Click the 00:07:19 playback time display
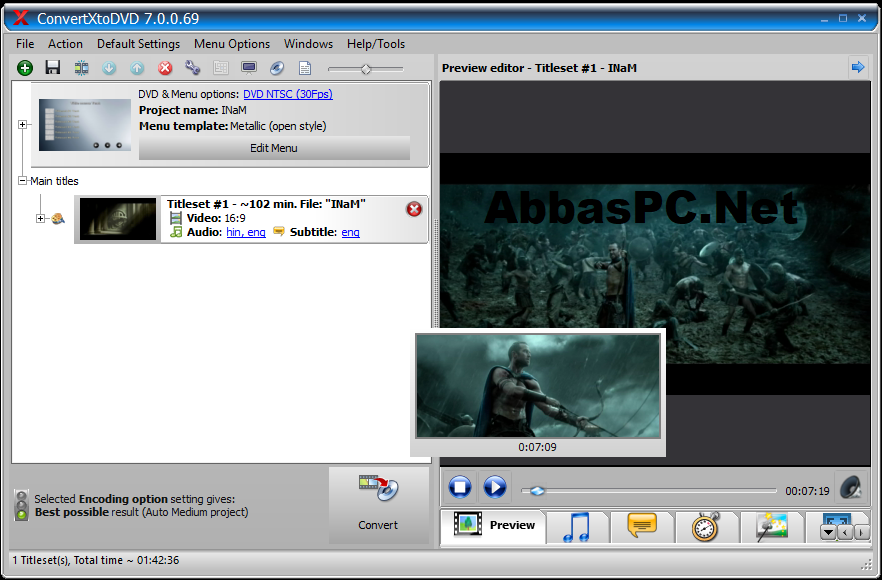Screen dimensions: 882x580 [x=807, y=491]
